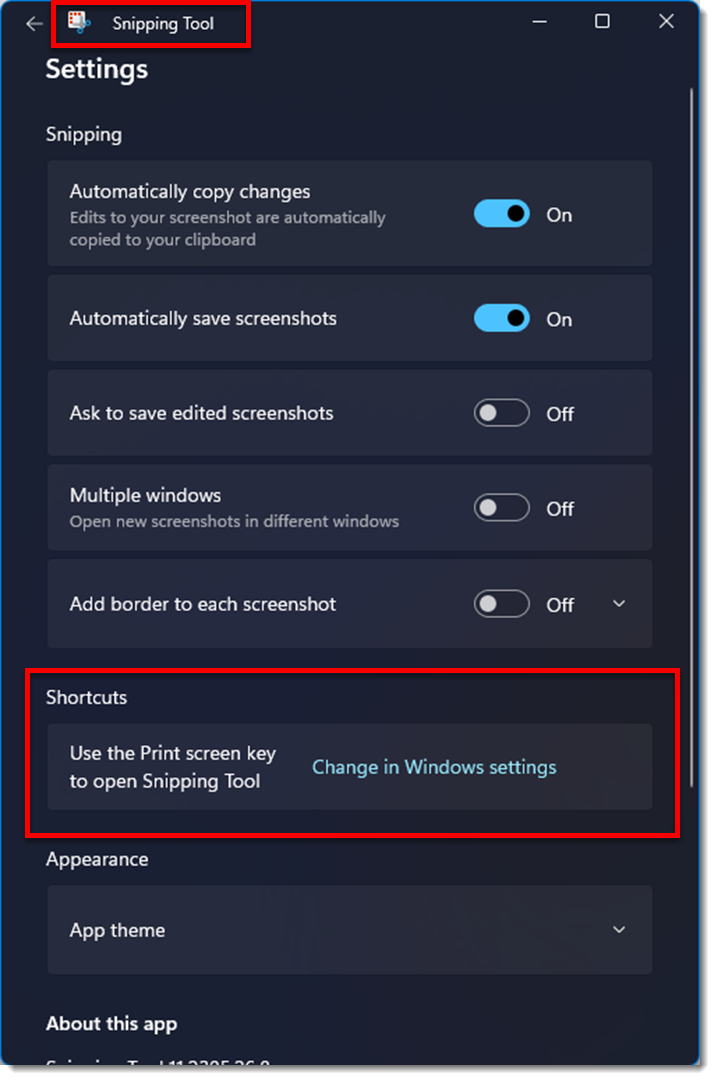Close the Snipping Tool settings window

[x=665, y=21]
